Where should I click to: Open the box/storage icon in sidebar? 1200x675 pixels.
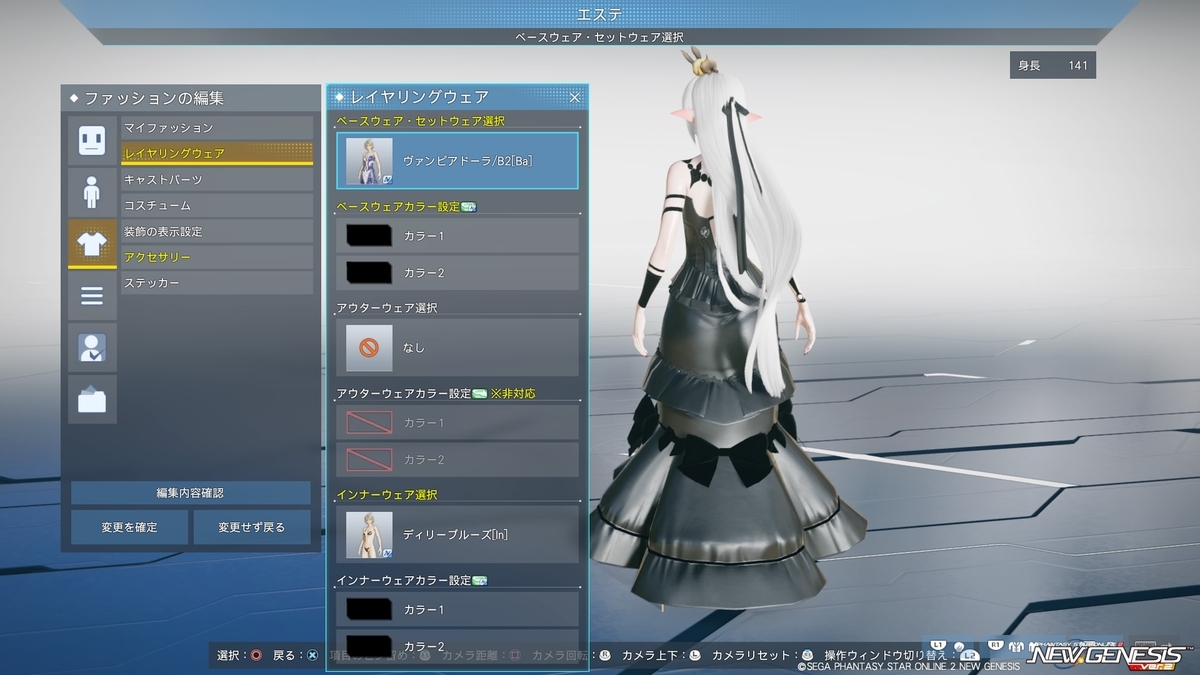pyautogui.click(x=92, y=400)
